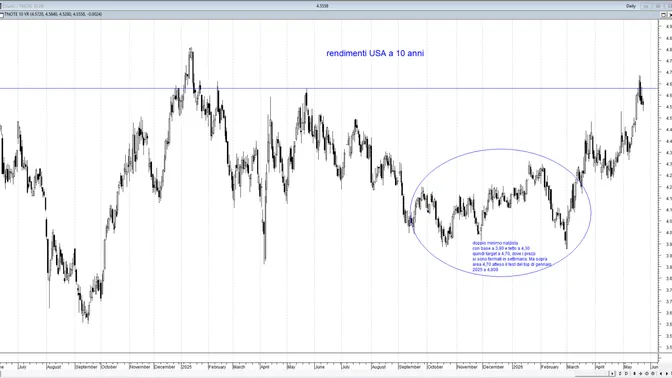Click the solid bar zoom icon
Screen dimensions: 672x378
pyautogui.click(x=634, y=374)
